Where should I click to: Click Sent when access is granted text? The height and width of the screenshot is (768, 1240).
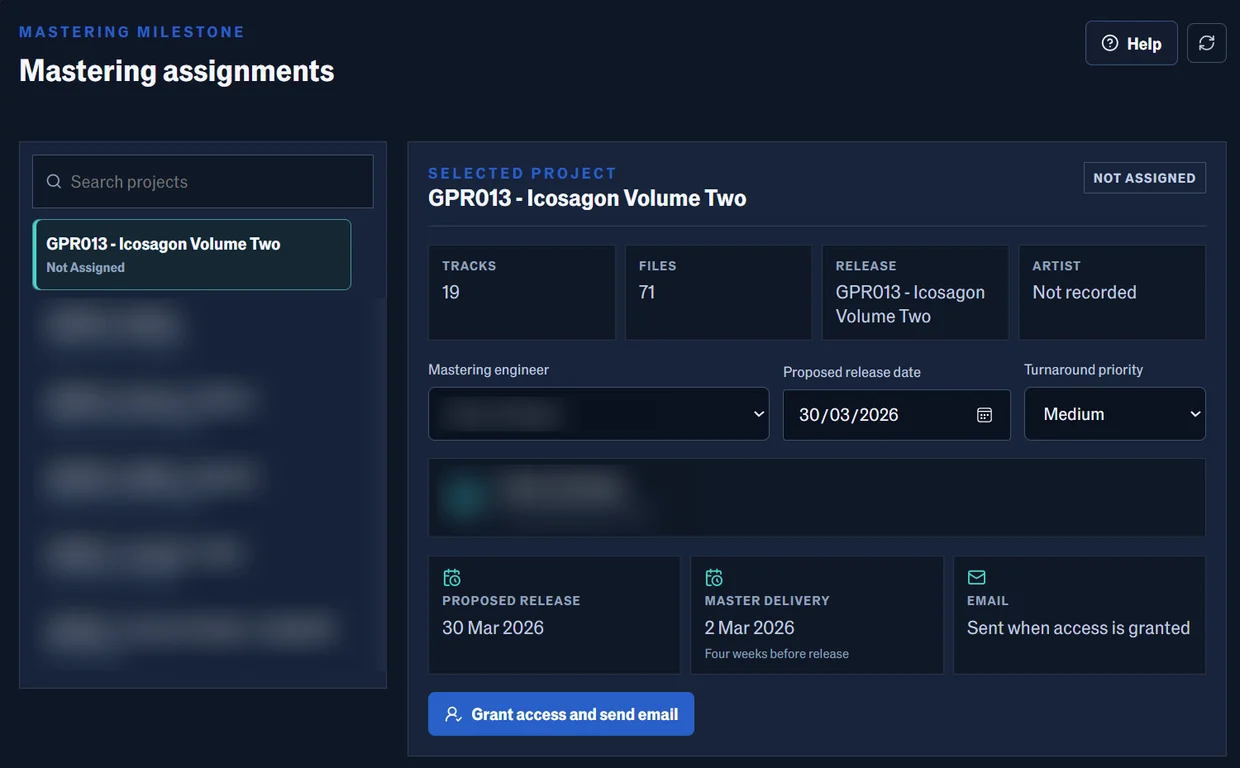coord(1078,628)
